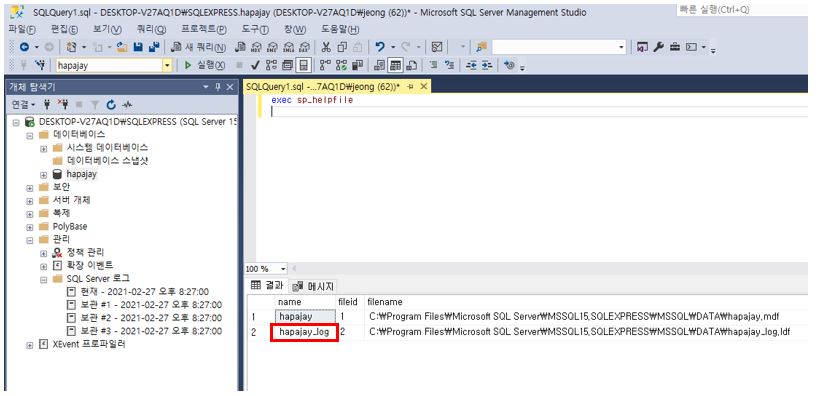The image size is (818, 396).
Task: Click the Database Engine Query icon
Action: click(x=240, y=47)
